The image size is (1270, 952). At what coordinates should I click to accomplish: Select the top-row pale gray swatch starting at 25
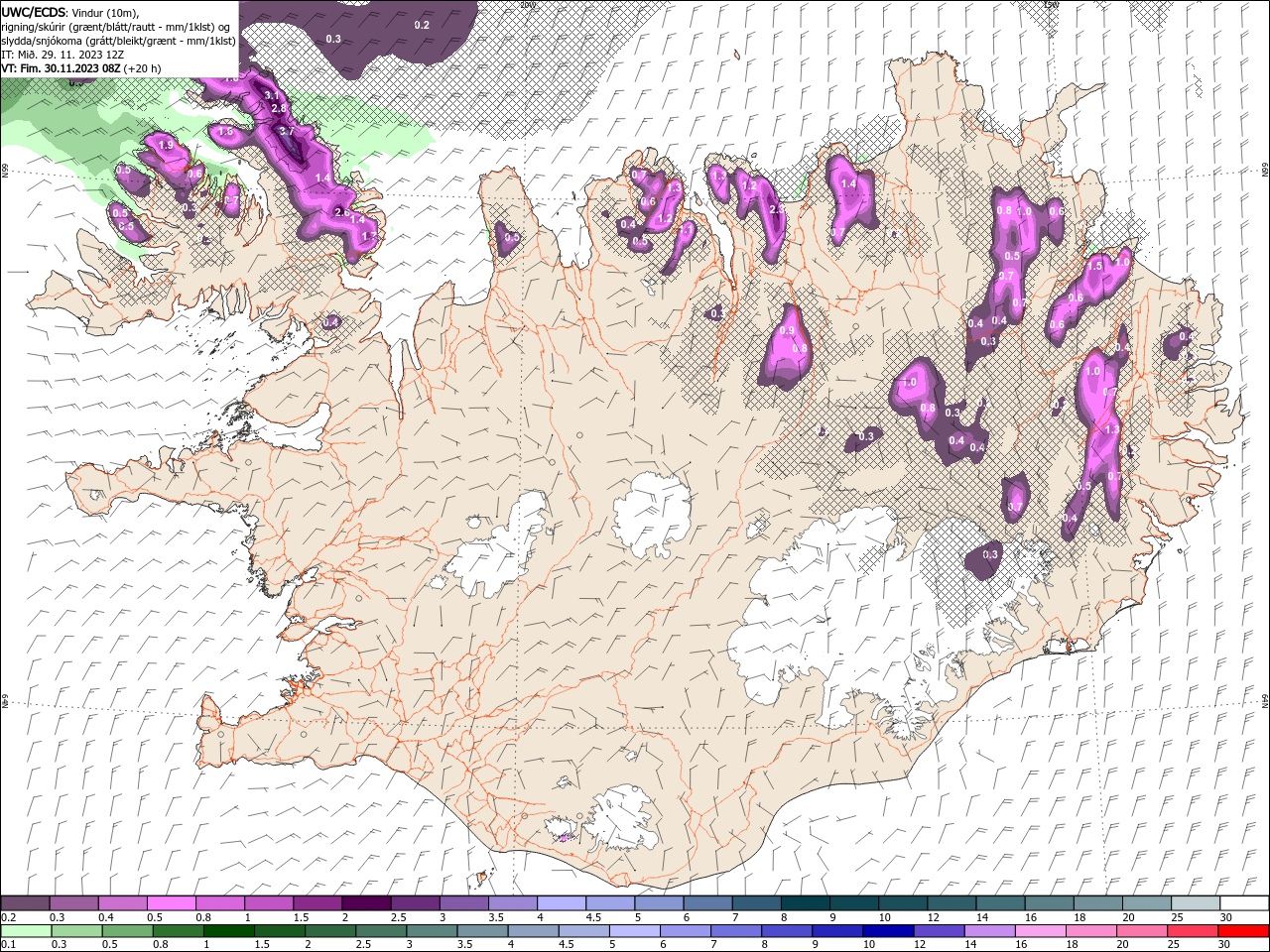coord(1196,903)
